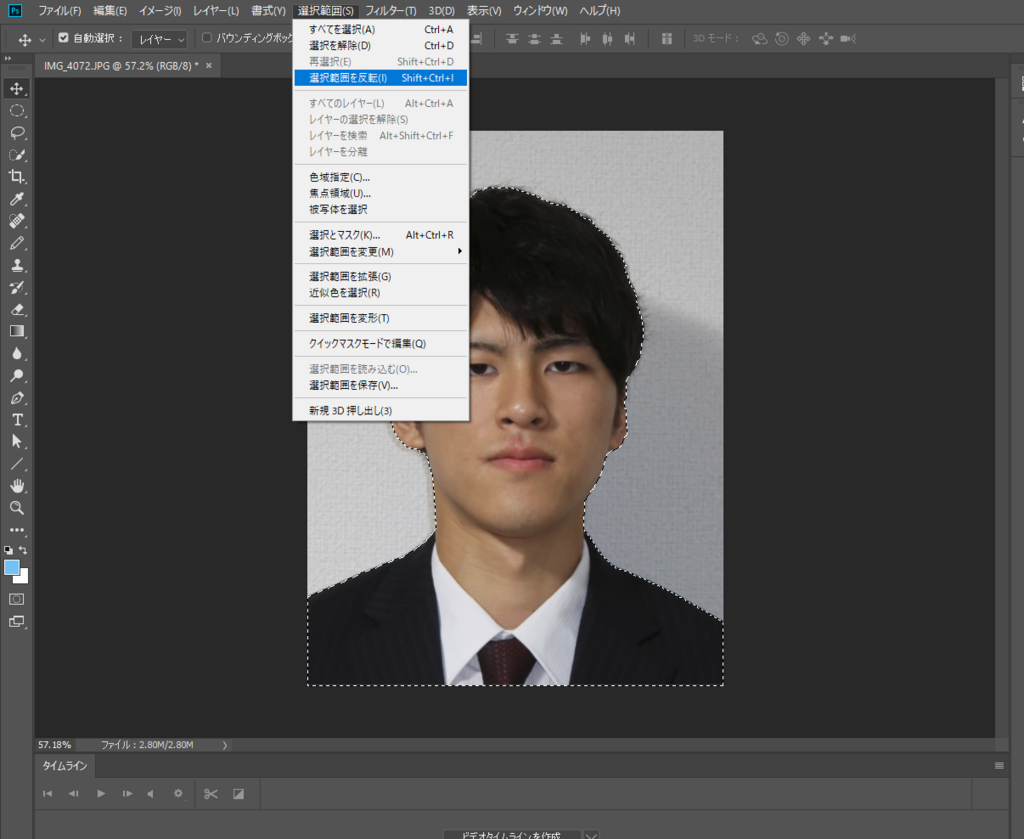Reset default foreground and background colors
The image size is (1024, 839).
pos(8,550)
